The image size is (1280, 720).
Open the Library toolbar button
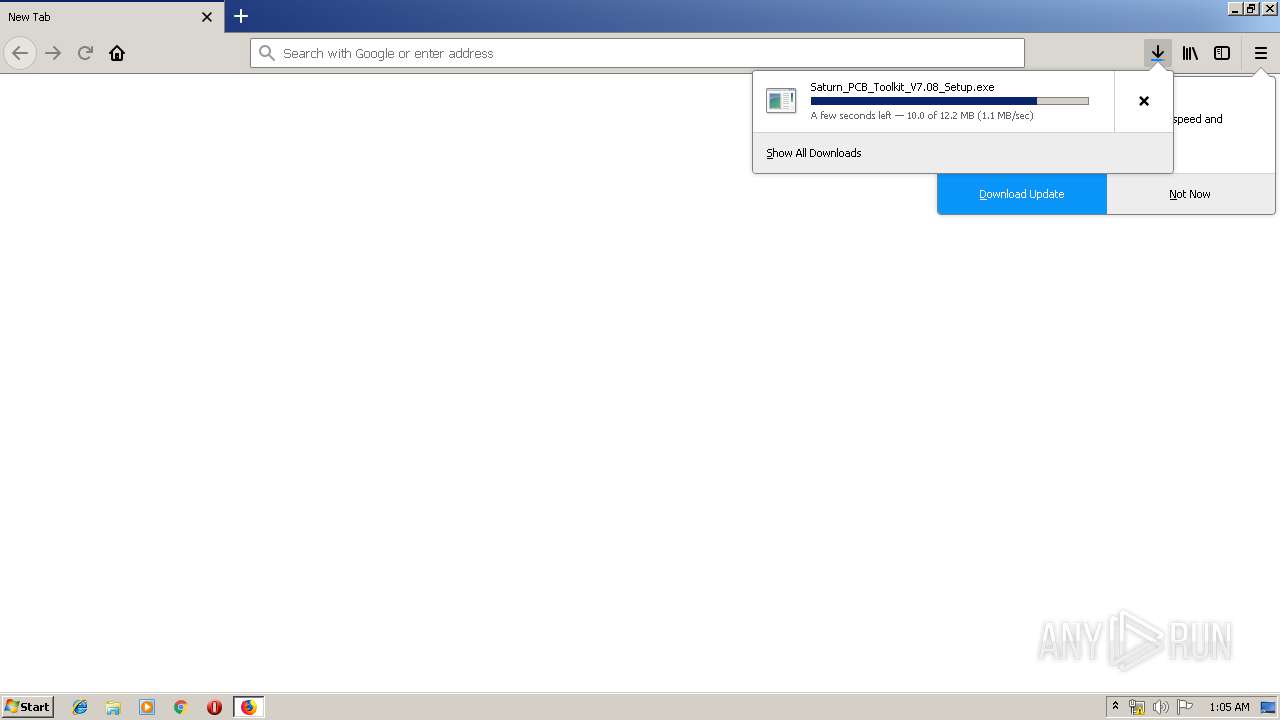pos(1190,53)
